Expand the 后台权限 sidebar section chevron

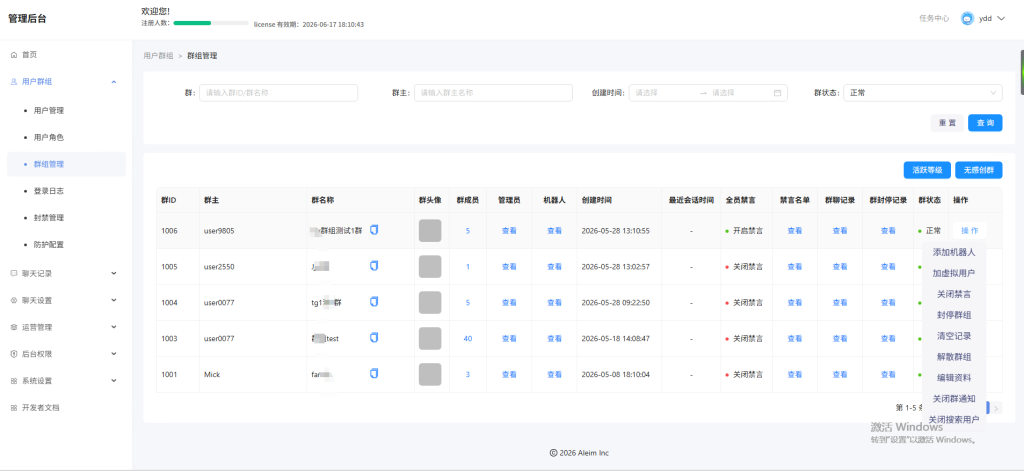(114, 354)
